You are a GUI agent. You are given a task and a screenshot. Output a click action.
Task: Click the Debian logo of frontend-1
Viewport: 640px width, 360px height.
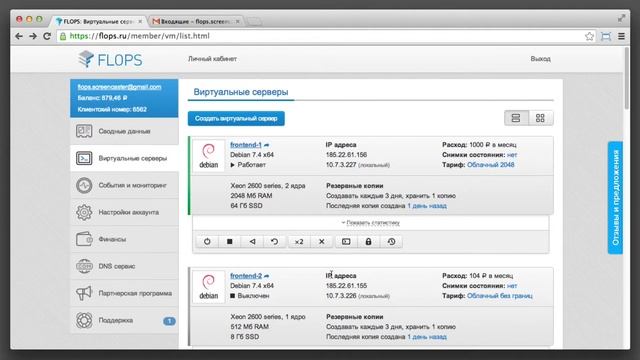tap(208, 156)
